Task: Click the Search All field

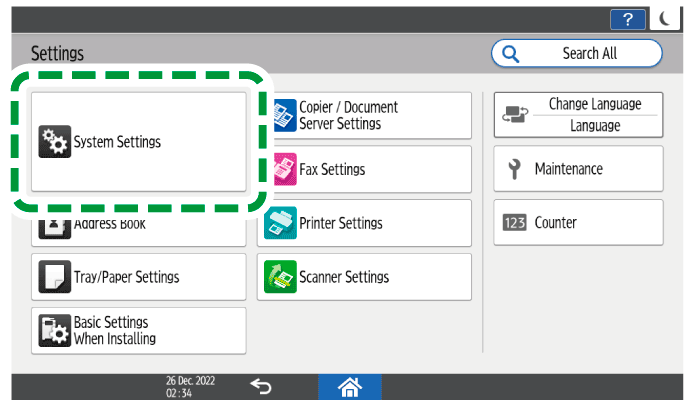Action: tap(576, 53)
